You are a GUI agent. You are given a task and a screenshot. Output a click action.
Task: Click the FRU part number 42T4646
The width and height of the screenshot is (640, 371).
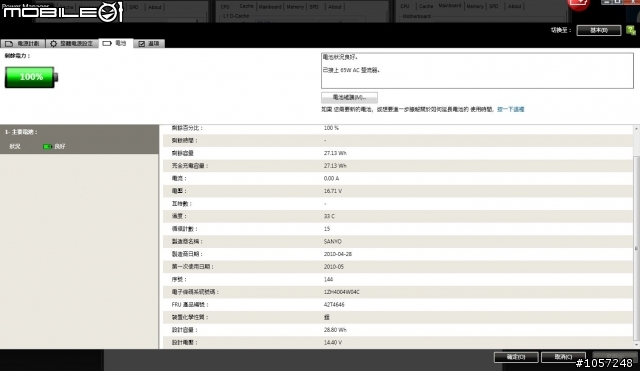(334, 304)
